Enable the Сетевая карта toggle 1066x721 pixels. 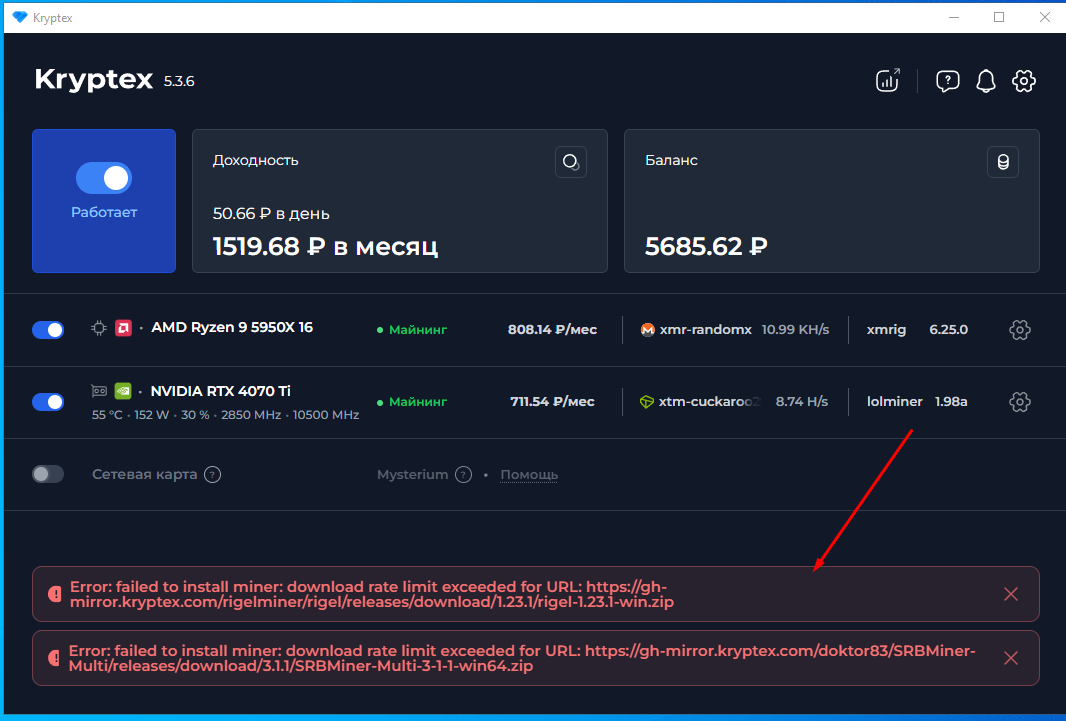tap(48, 474)
